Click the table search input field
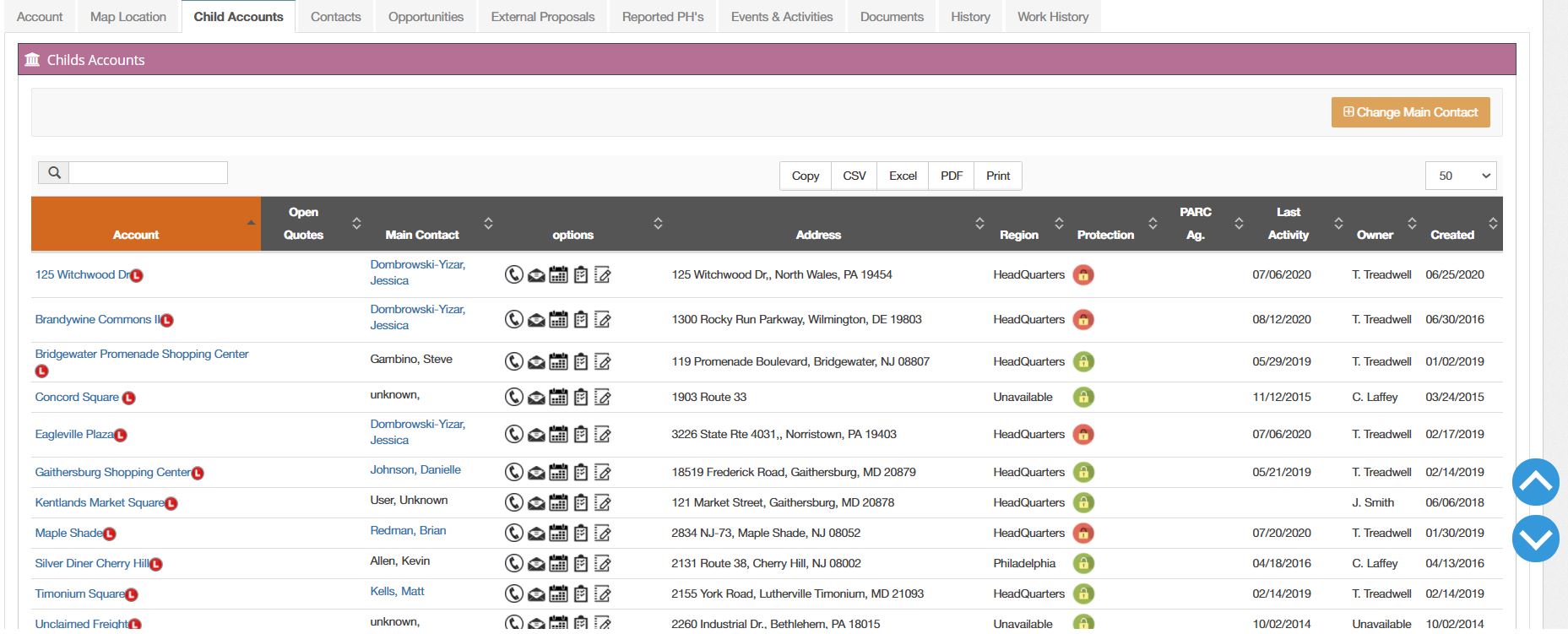Image resolution: width=1568 pixels, height=634 pixels. (148, 173)
